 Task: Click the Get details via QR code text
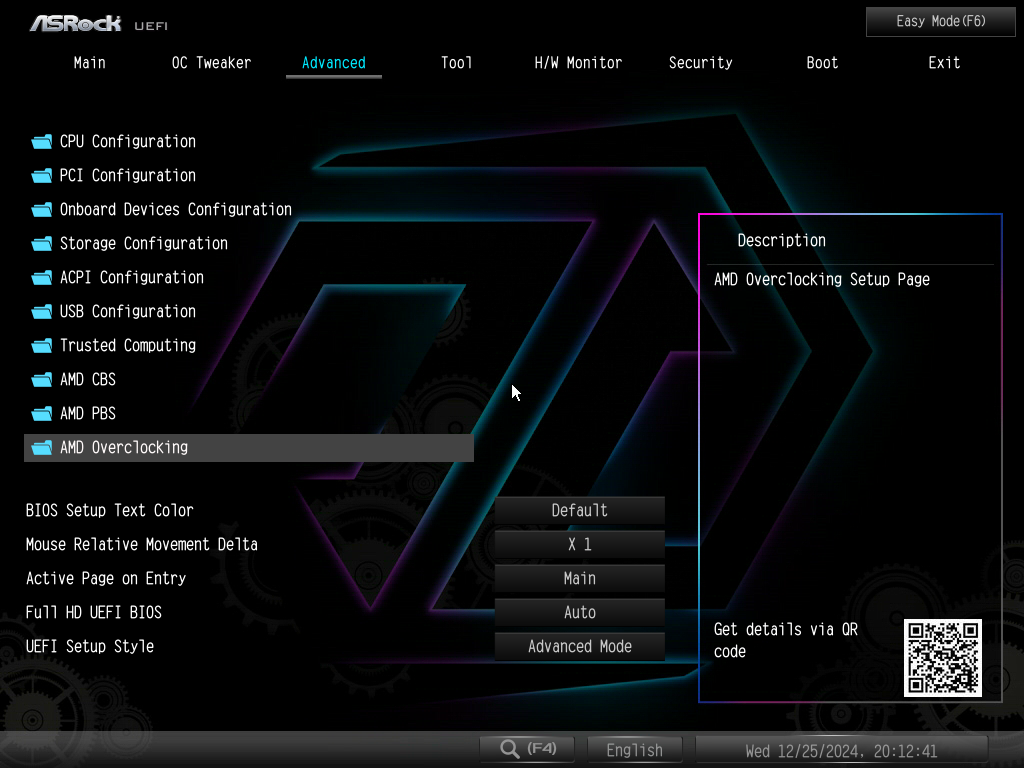tap(786, 640)
